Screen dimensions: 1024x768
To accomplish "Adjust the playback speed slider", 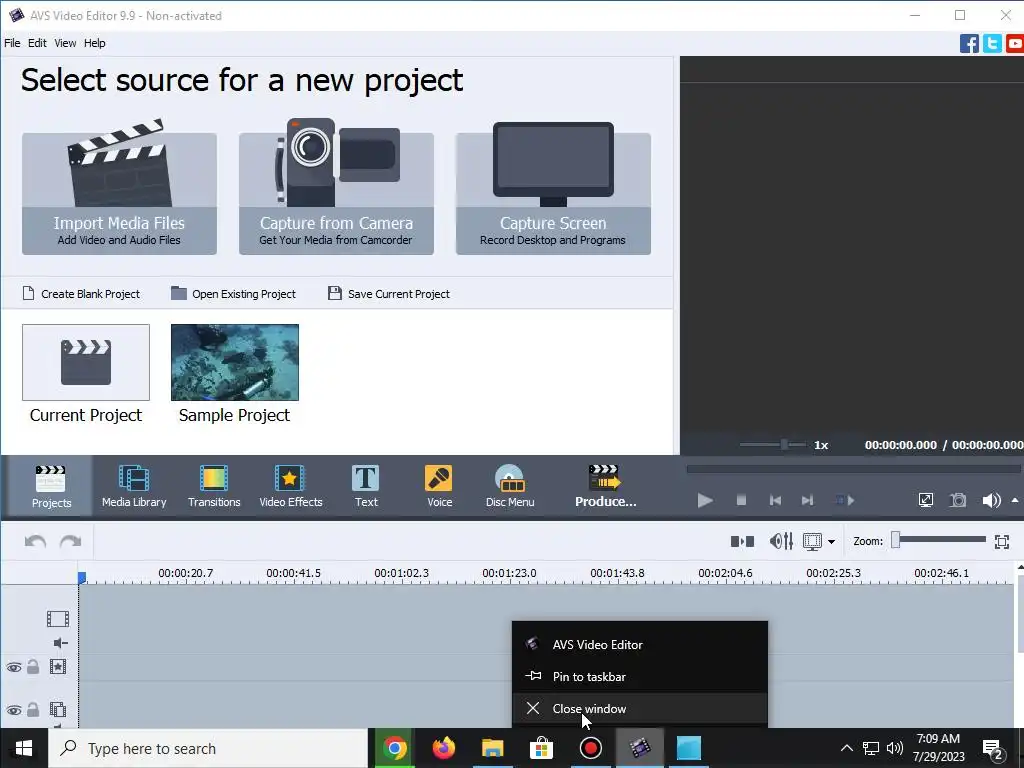I will (x=784, y=445).
